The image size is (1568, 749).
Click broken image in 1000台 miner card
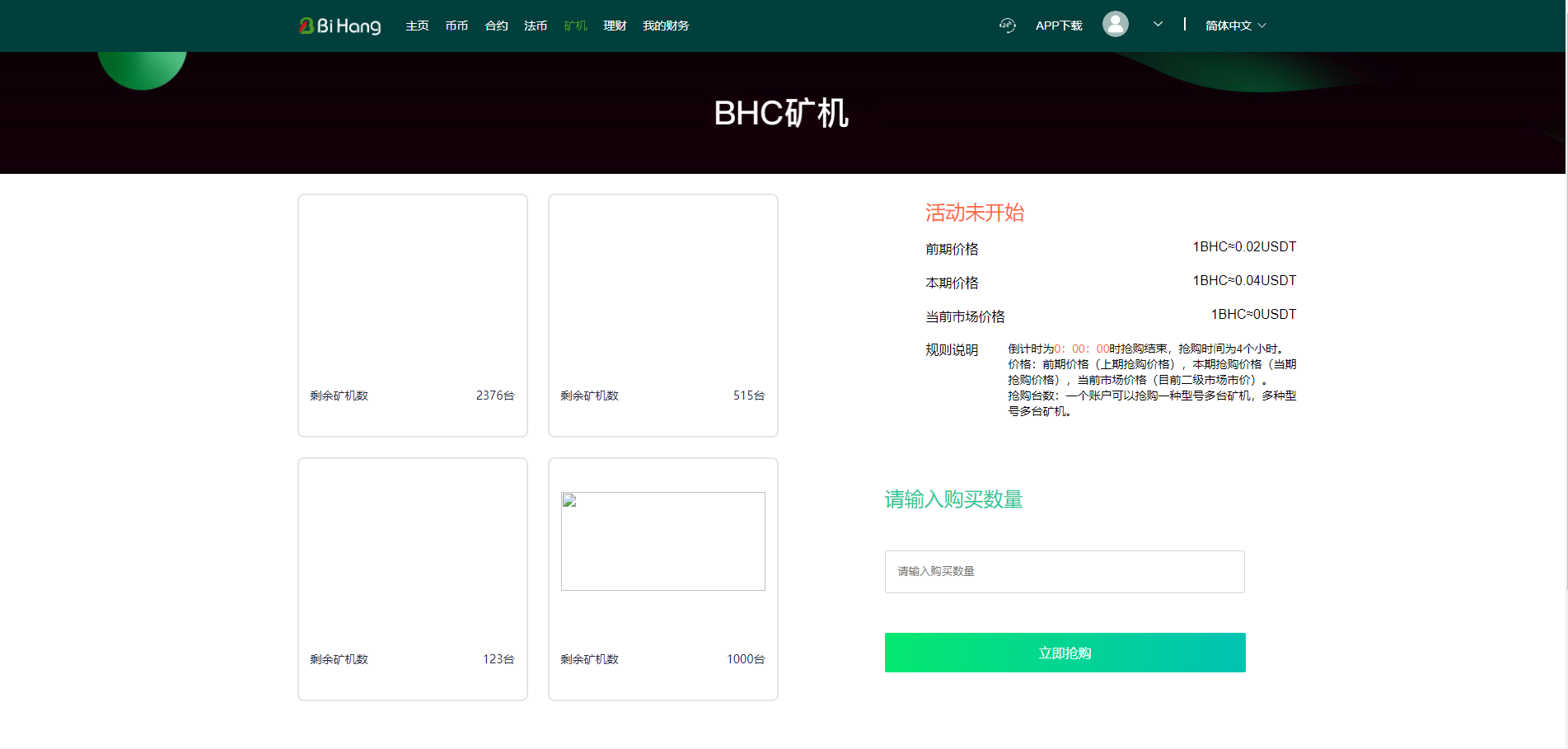pos(662,541)
